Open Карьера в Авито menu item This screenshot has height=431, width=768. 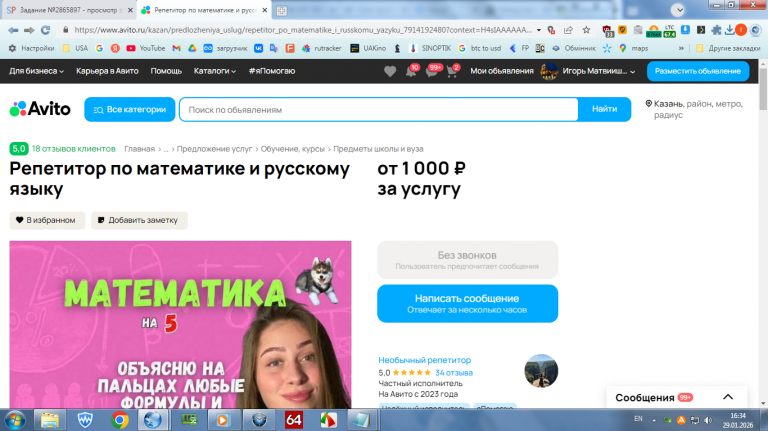pyautogui.click(x=107, y=71)
